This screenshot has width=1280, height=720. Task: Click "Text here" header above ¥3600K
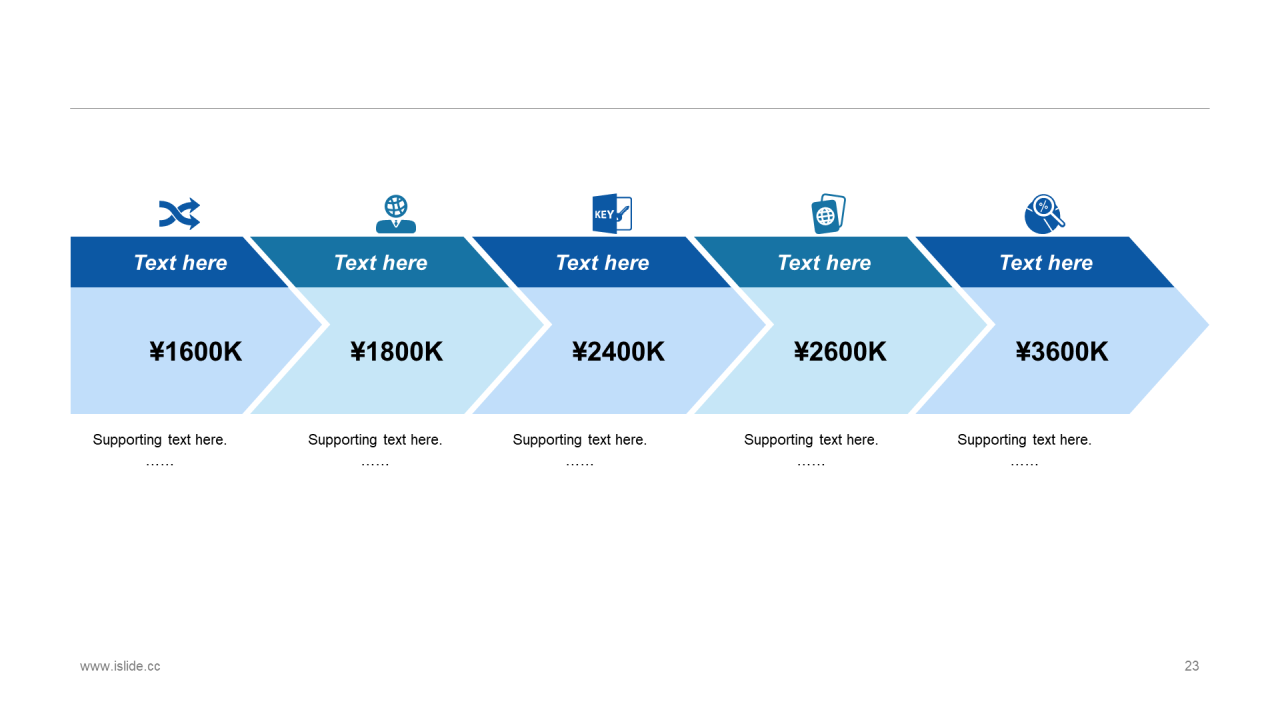coord(1046,263)
